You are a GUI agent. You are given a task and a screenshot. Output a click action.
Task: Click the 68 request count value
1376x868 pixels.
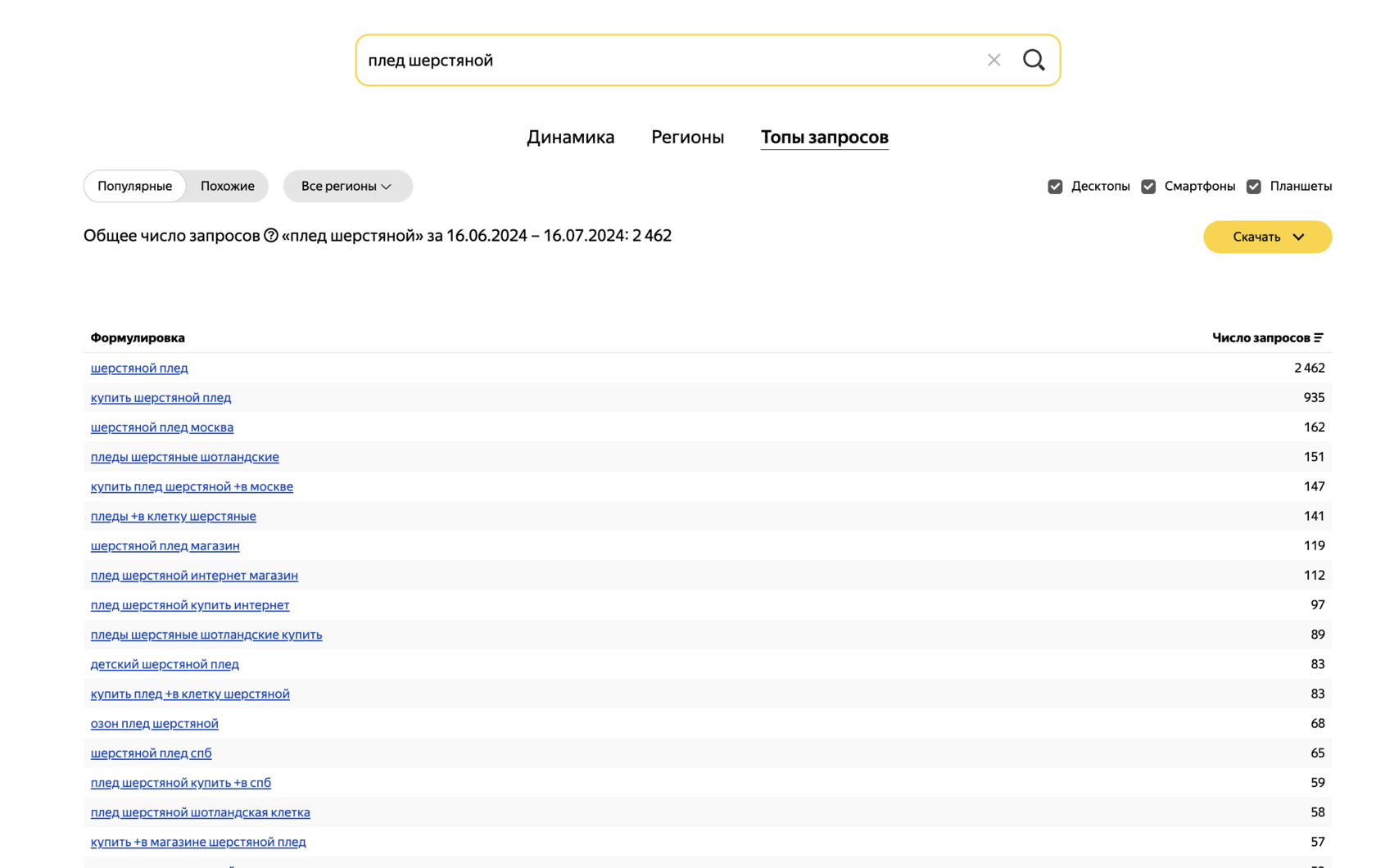pos(1317,723)
